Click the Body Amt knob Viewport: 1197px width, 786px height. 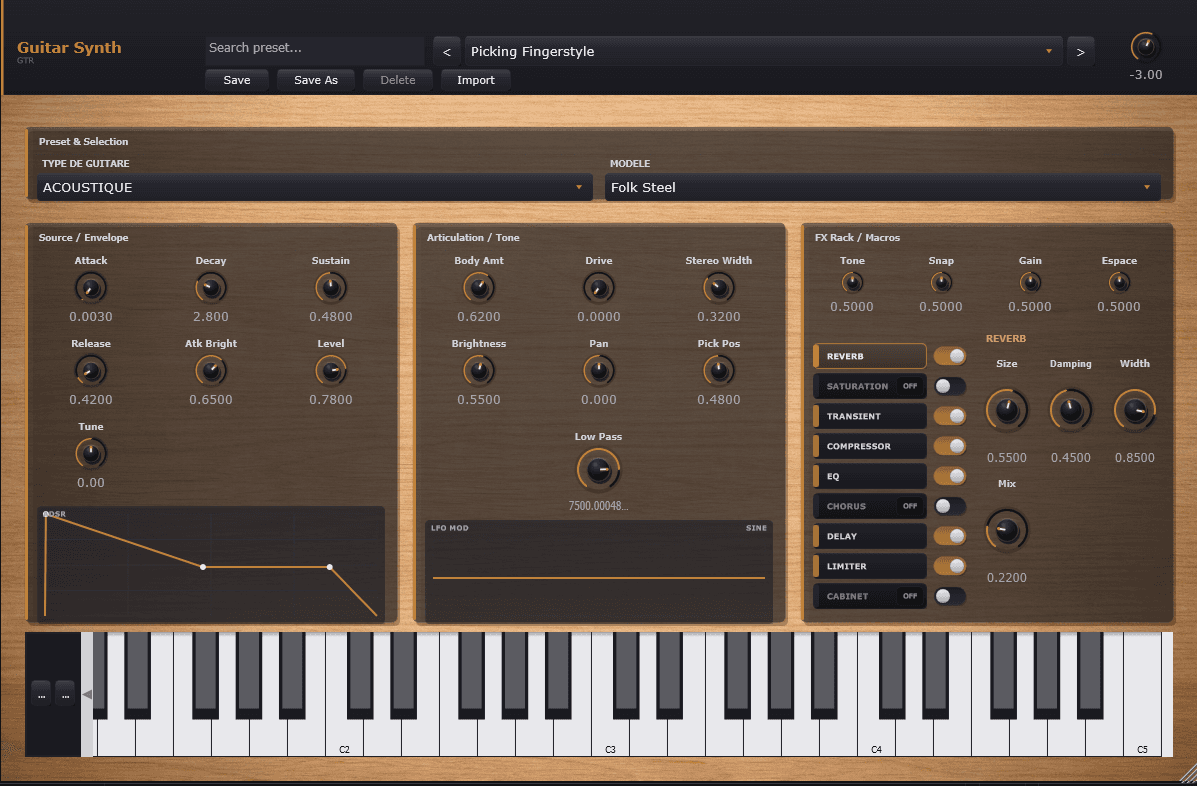(x=479, y=288)
